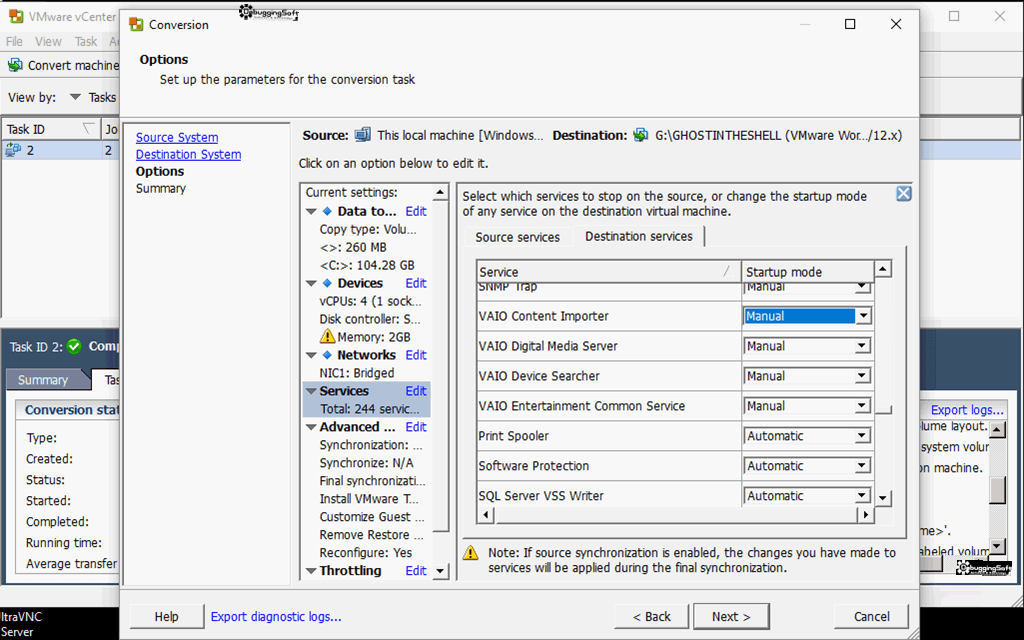This screenshot has width=1024, height=640.
Task: Collapse the Advanced settings section
Action: point(311,427)
